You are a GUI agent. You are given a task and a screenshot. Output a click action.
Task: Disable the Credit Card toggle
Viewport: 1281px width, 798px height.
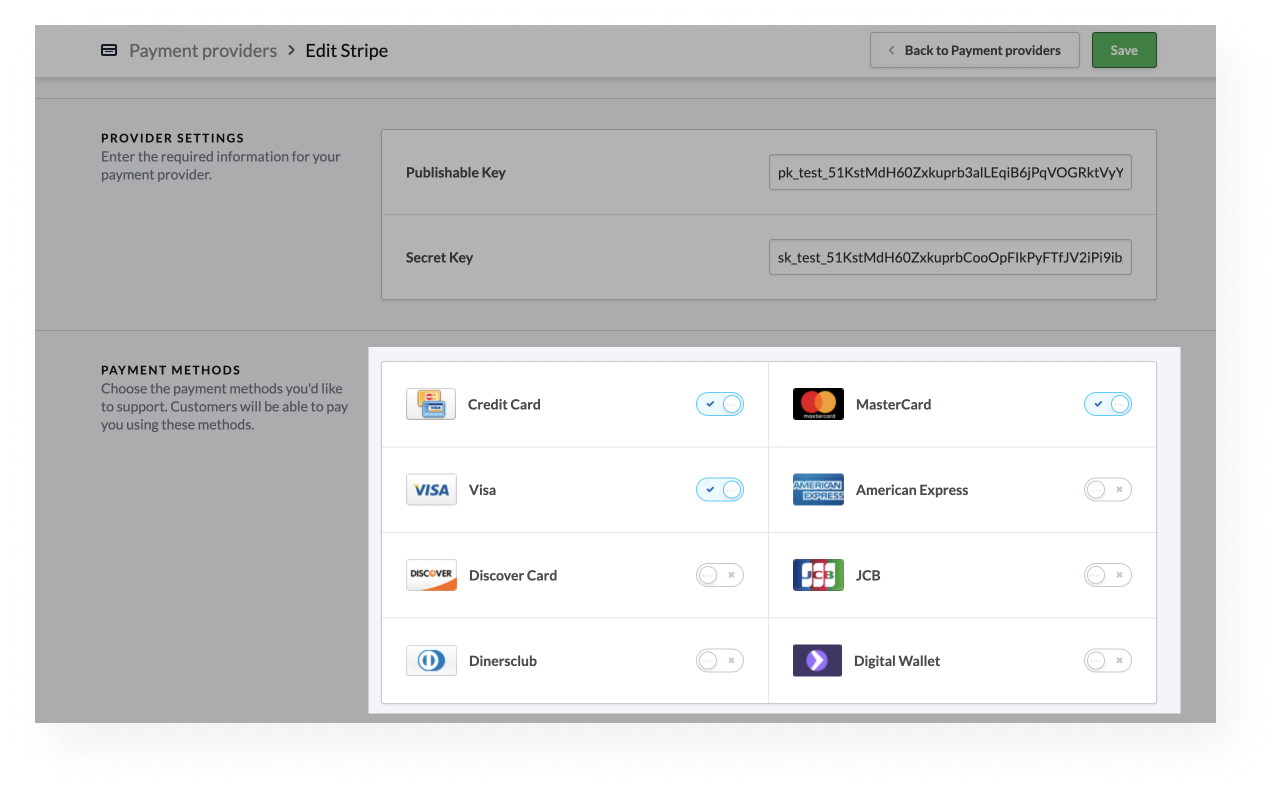720,404
